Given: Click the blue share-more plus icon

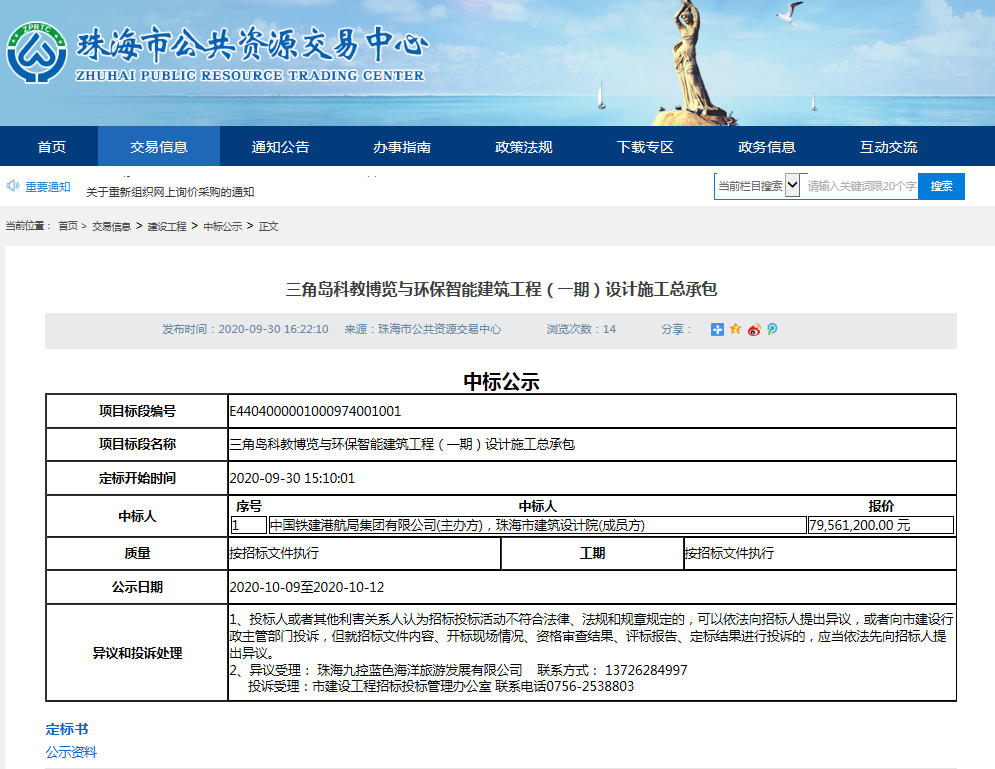Looking at the screenshot, I should [x=717, y=329].
